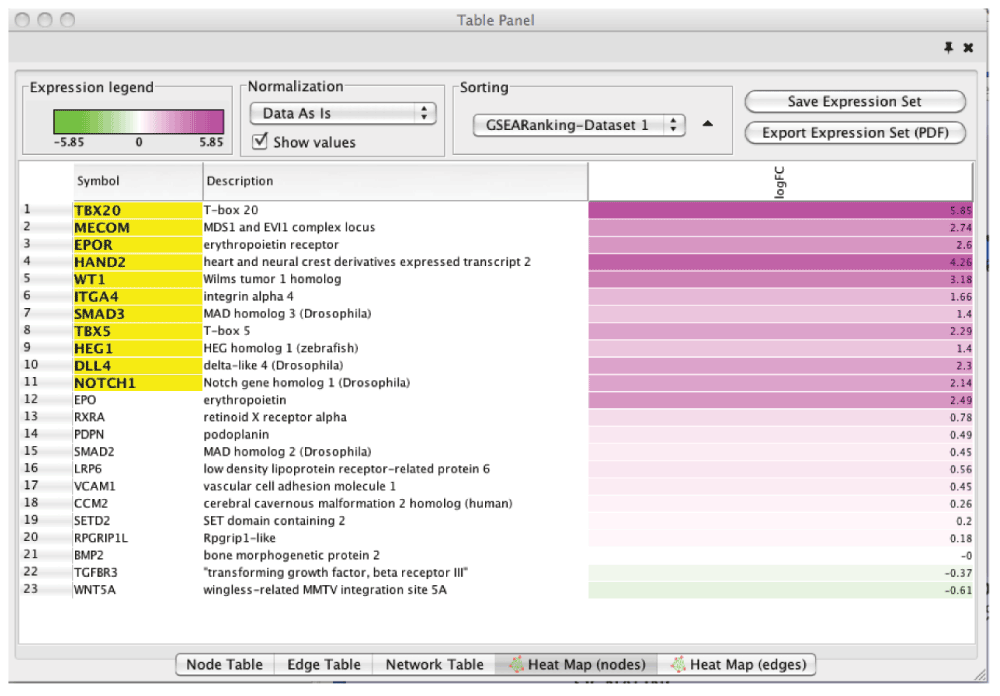Select the RXRA gene symbol
The image size is (1000, 696).
pyautogui.click(x=89, y=417)
